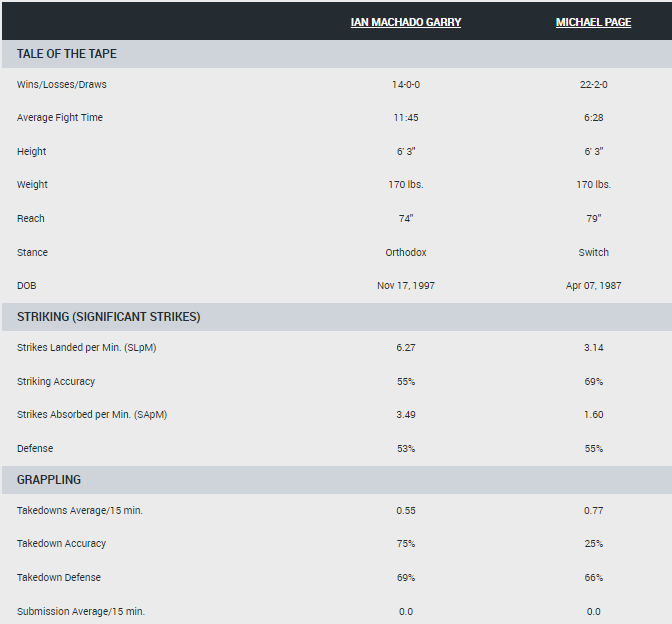Click the Grappling section header

[49, 480]
